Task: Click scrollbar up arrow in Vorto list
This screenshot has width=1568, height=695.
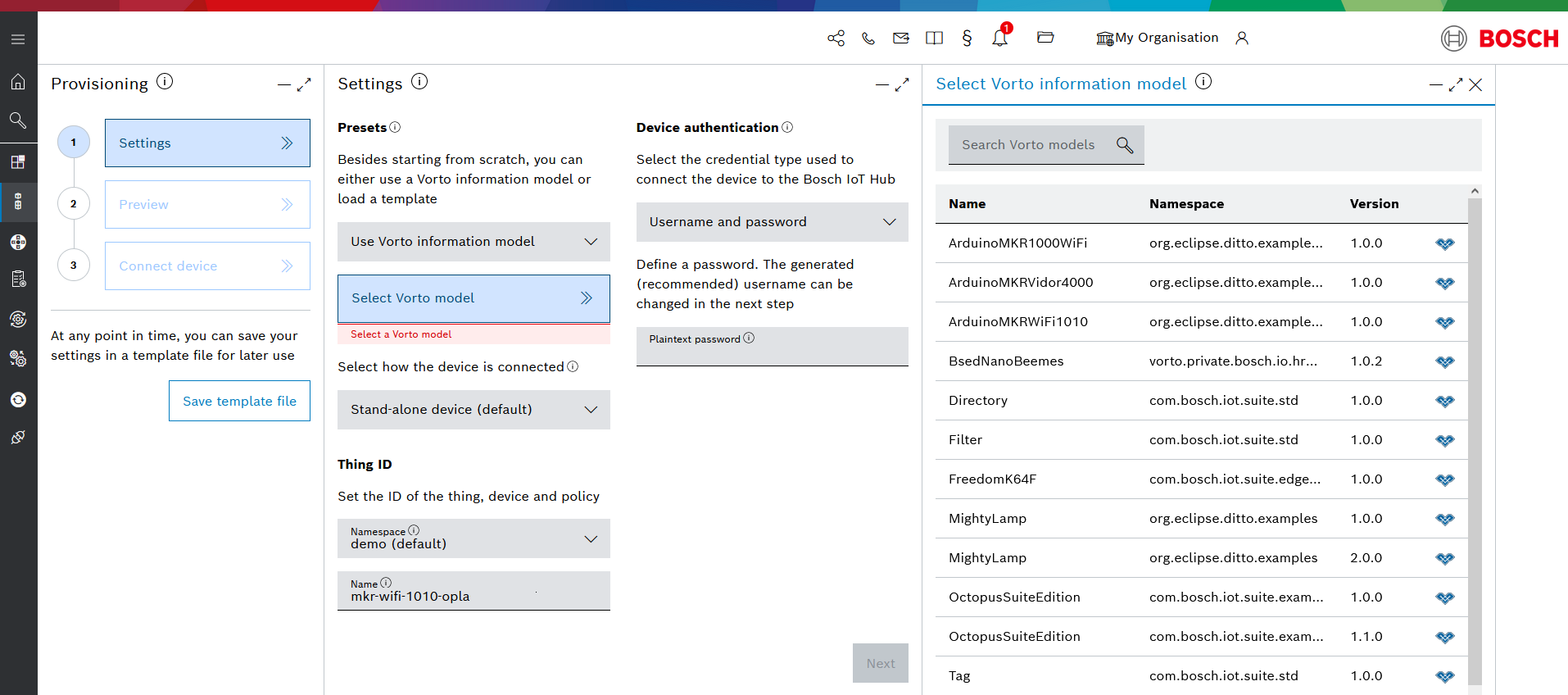Action: [1475, 191]
